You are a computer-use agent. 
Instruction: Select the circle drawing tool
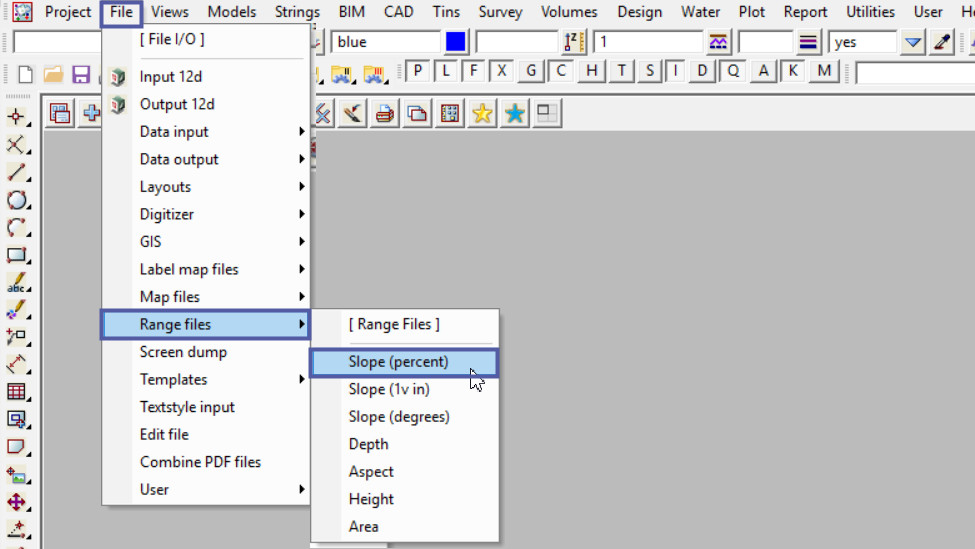(17, 200)
